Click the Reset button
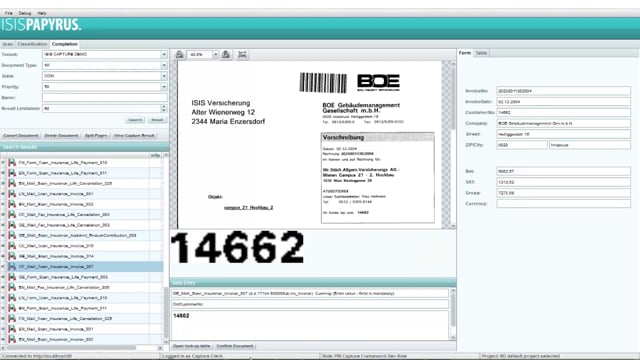The width and height of the screenshot is (640, 360). pos(157,120)
